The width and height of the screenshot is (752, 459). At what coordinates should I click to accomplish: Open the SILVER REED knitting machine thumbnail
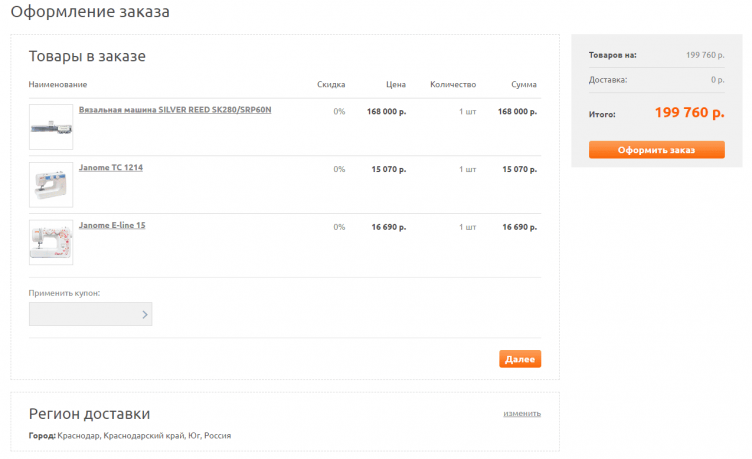(51, 127)
